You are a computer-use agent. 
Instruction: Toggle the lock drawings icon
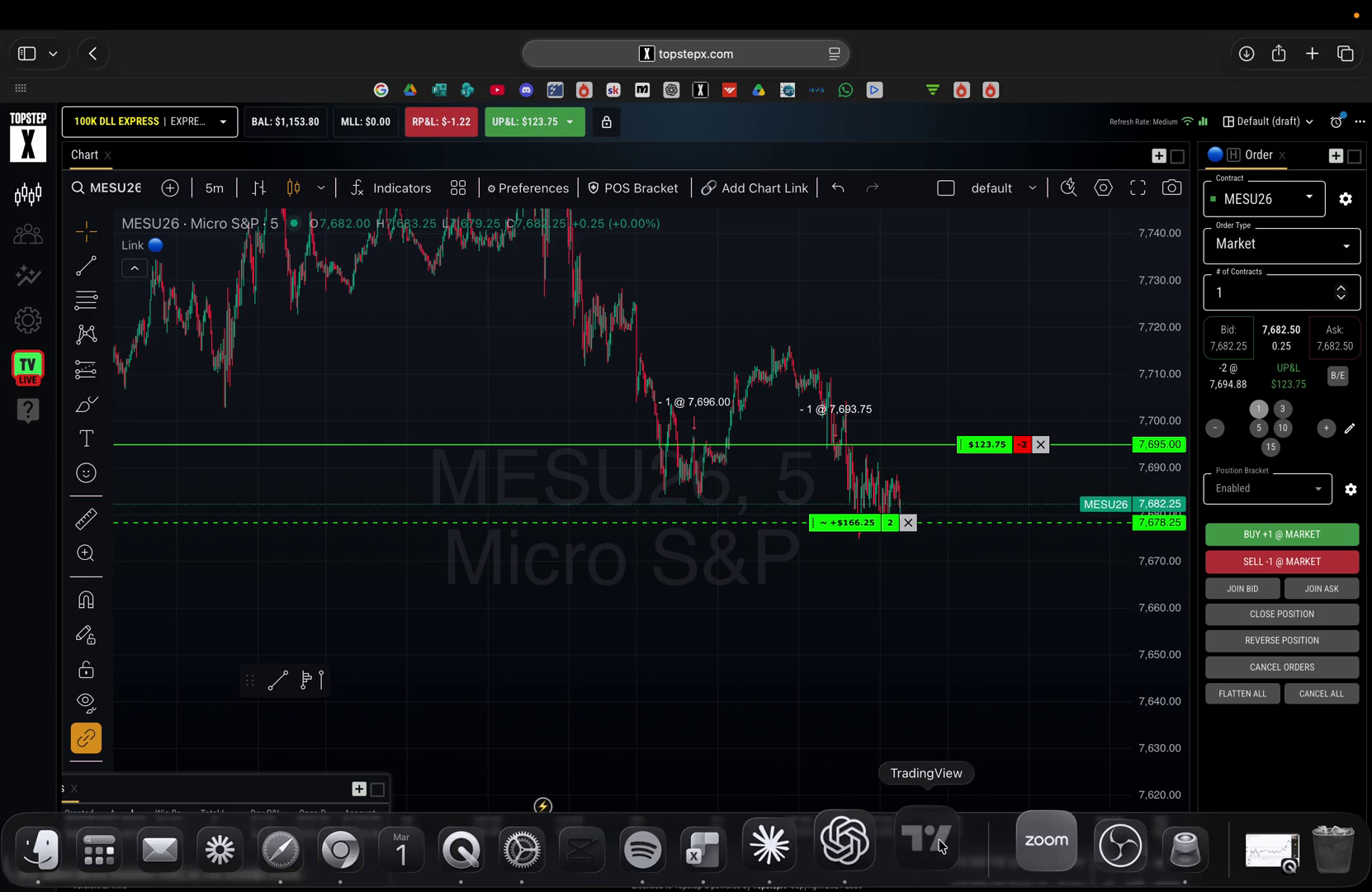pyautogui.click(x=86, y=670)
